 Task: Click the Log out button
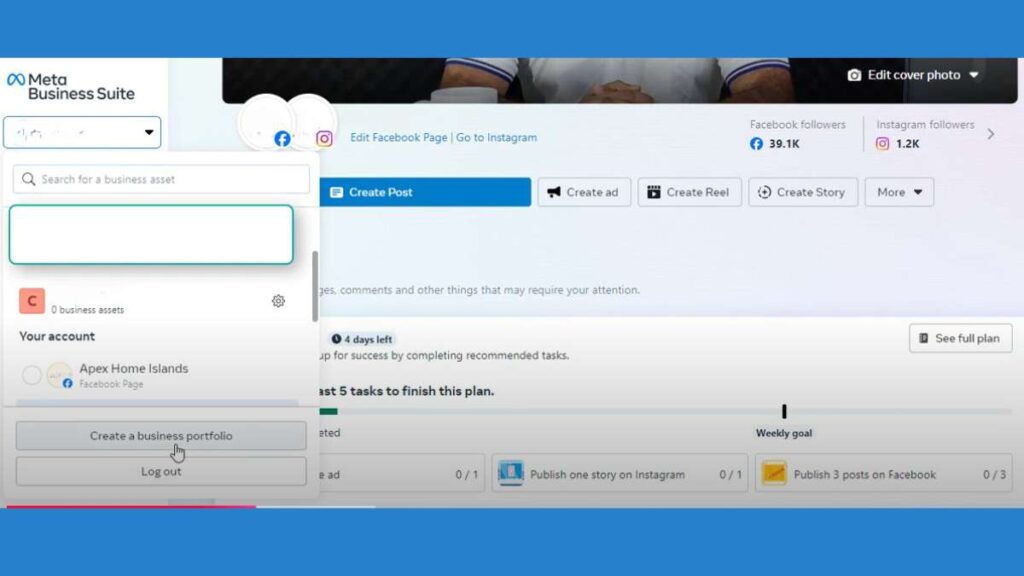coord(161,472)
